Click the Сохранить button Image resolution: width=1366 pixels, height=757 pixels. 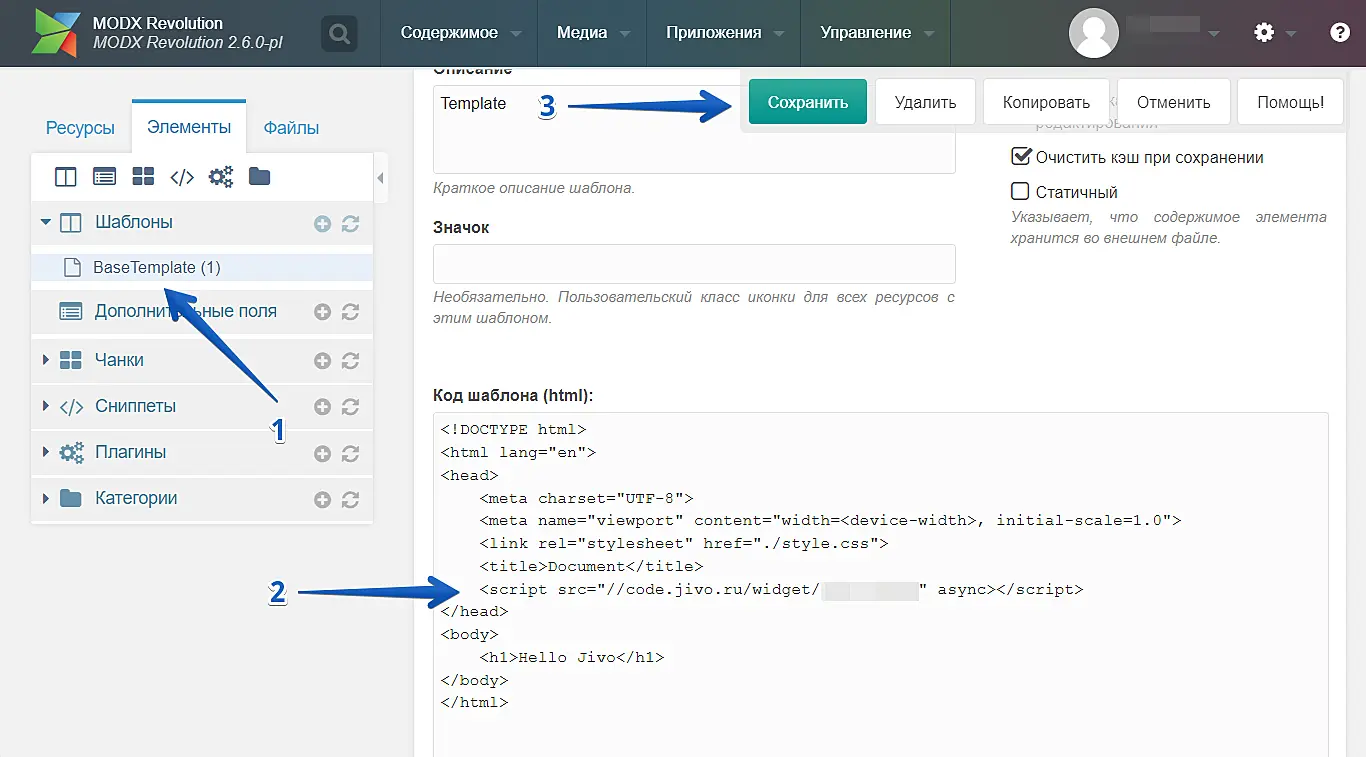click(x=807, y=102)
